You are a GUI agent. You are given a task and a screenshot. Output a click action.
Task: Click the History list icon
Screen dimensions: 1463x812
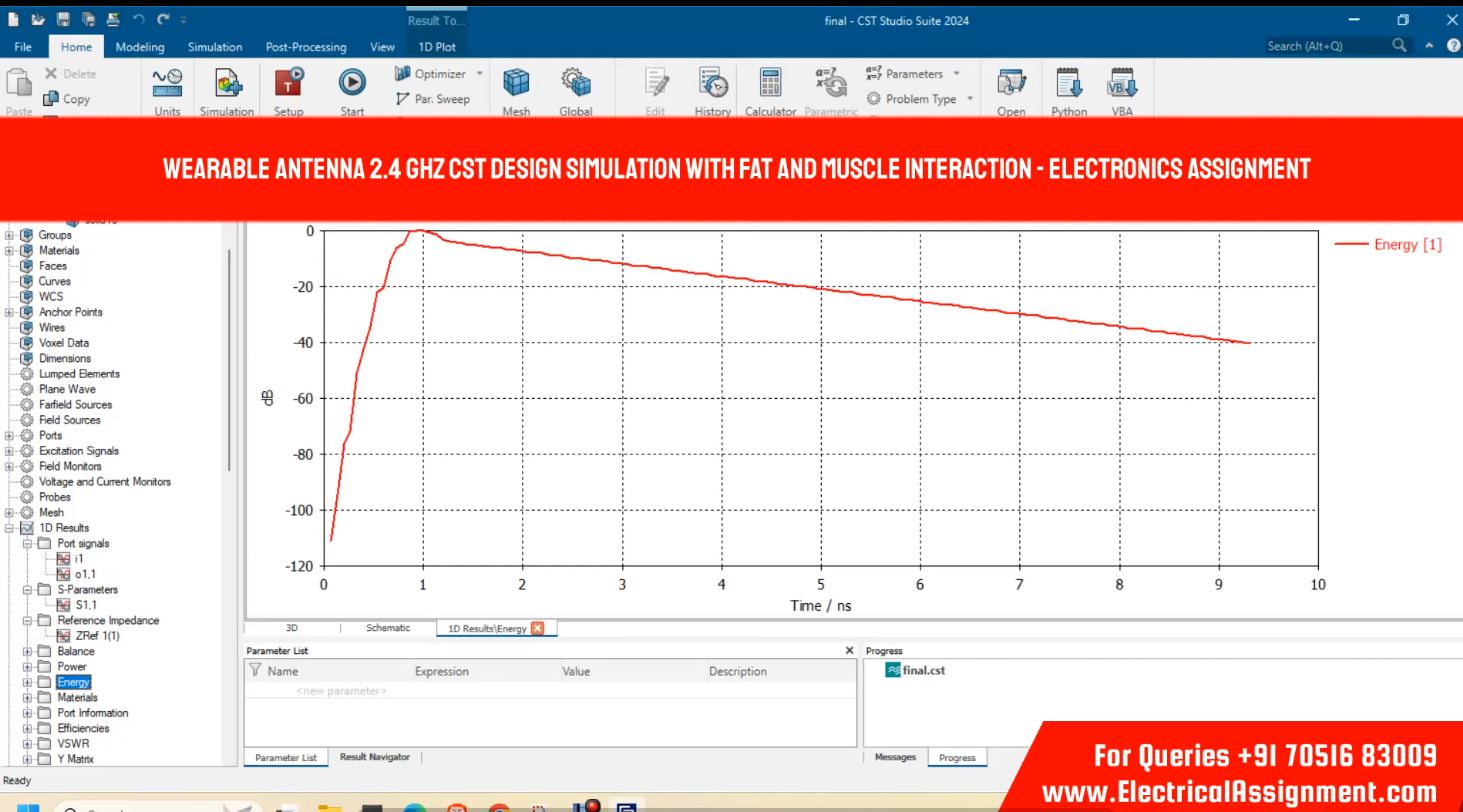(x=712, y=84)
